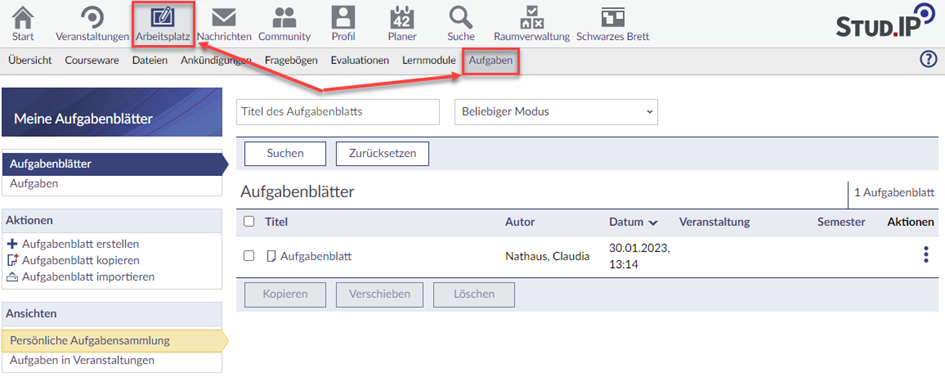Click the Suchen button
The width and height of the screenshot is (945, 382).
285,154
